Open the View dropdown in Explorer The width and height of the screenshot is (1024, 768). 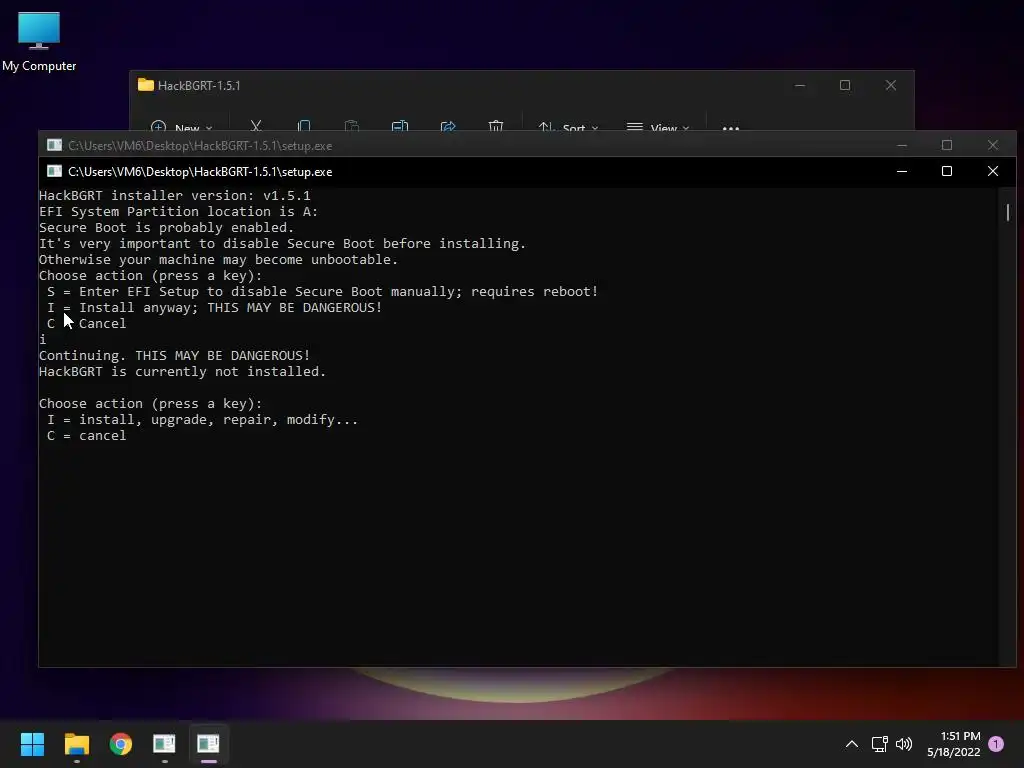click(658, 127)
